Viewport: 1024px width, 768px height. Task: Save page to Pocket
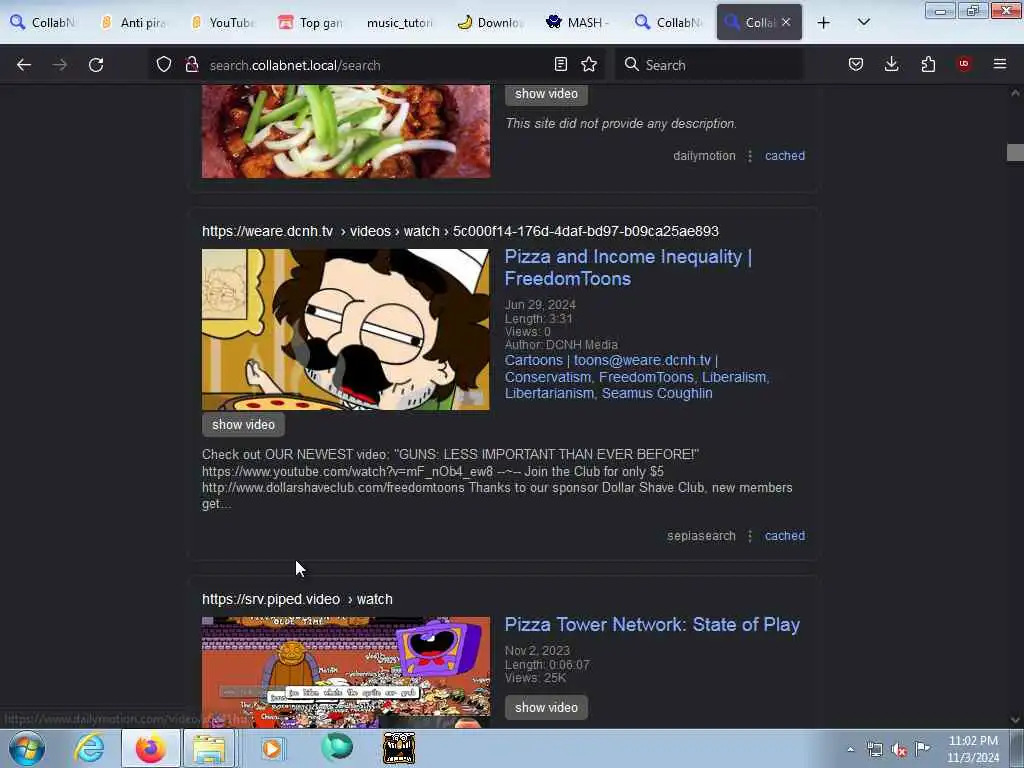coord(856,64)
